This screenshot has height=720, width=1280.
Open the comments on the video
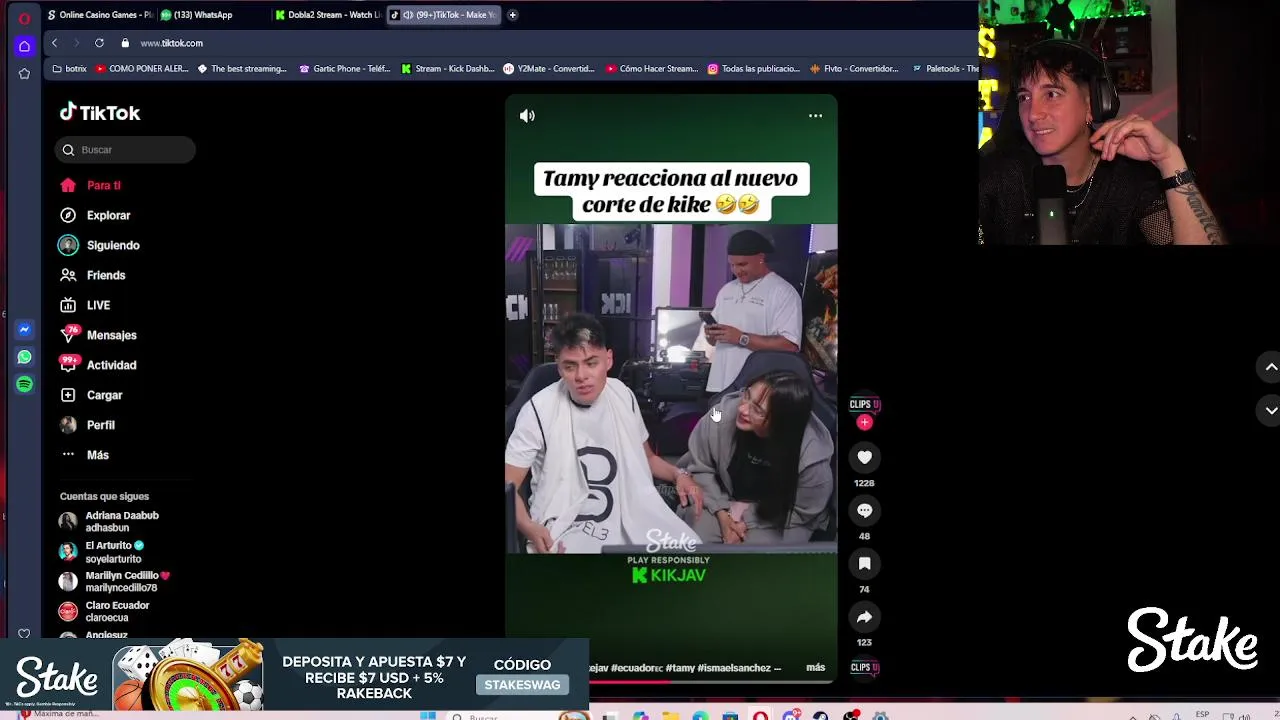tap(864, 511)
